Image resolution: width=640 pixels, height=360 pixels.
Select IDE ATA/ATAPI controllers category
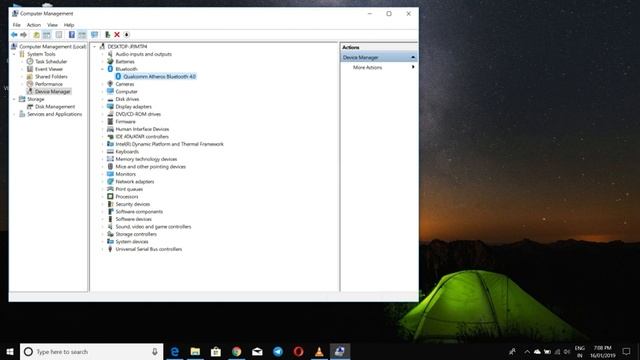(x=142, y=136)
